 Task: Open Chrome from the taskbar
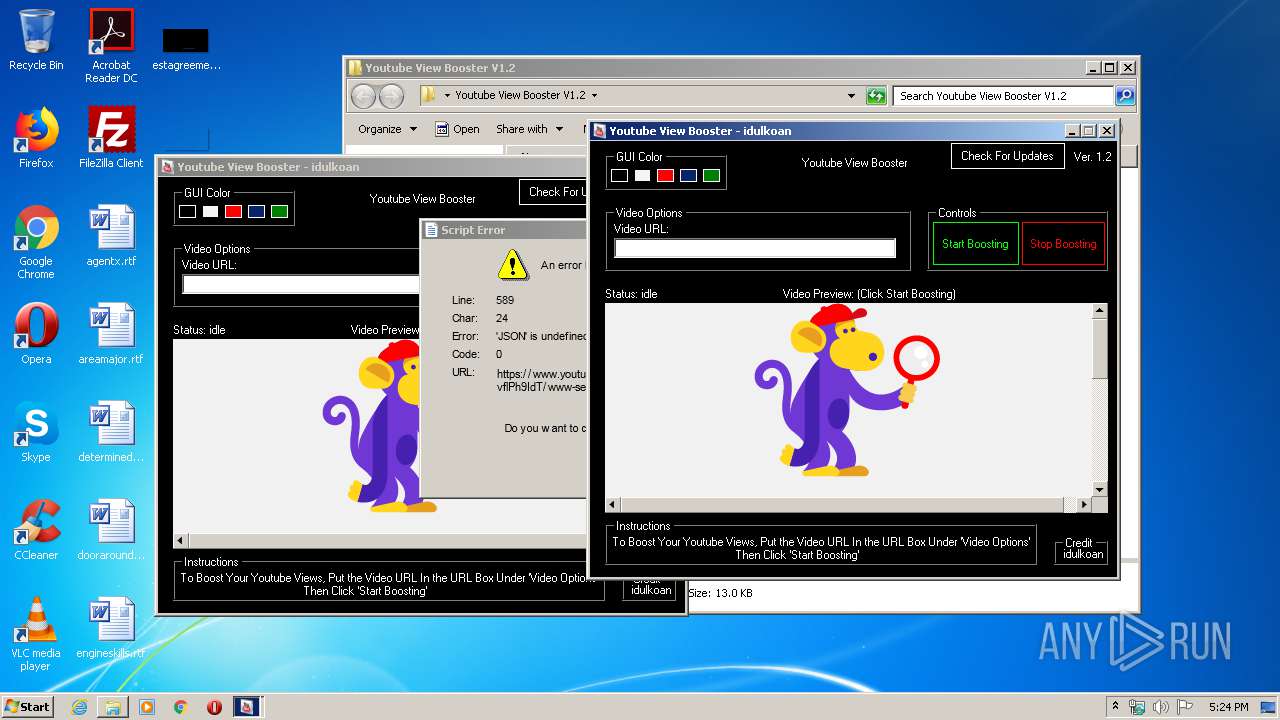click(181, 707)
